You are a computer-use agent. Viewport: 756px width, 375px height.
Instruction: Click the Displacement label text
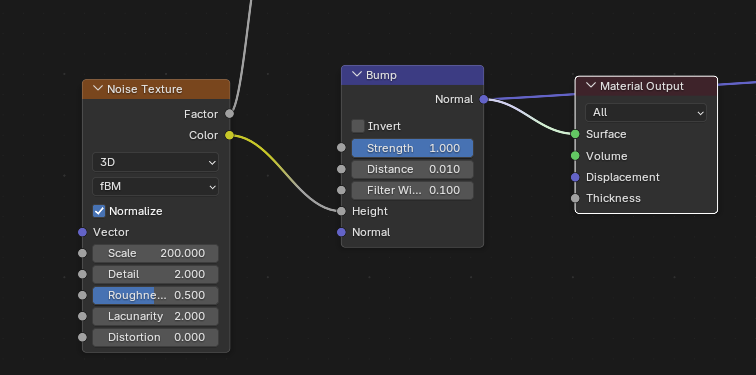point(622,177)
